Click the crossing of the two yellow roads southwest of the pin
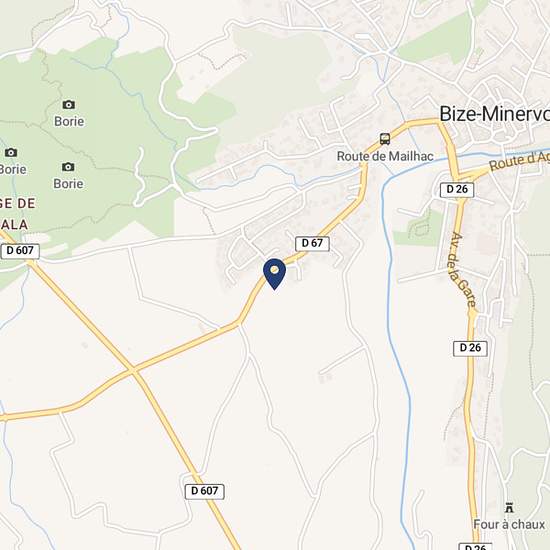Image resolution: width=550 pixels, height=550 pixels. coord(133,370)
